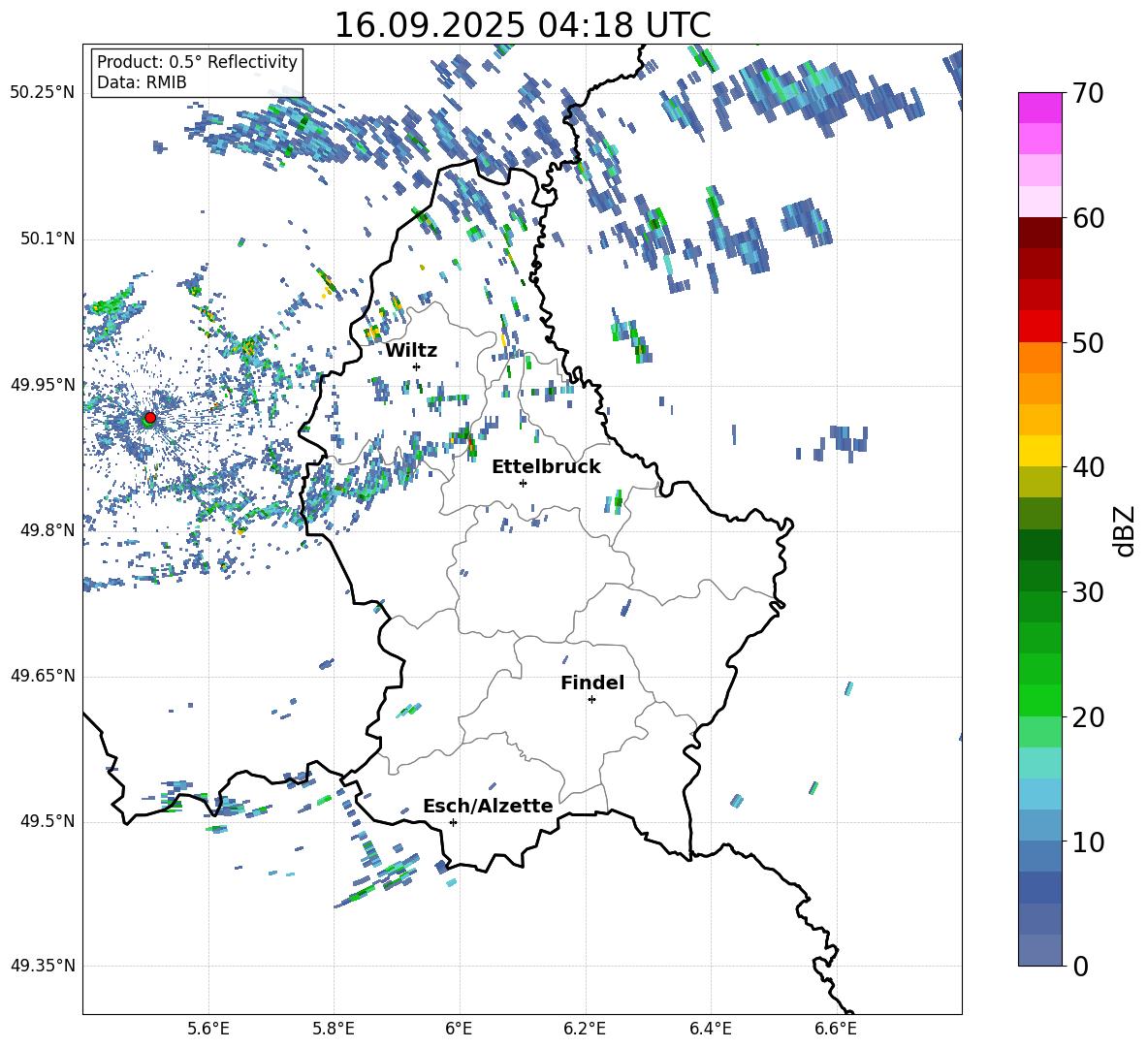Click the colorbar tick value 70
This screenshot has height=1048, width=1148.
pyautogui.click(x=1087, y=93)
